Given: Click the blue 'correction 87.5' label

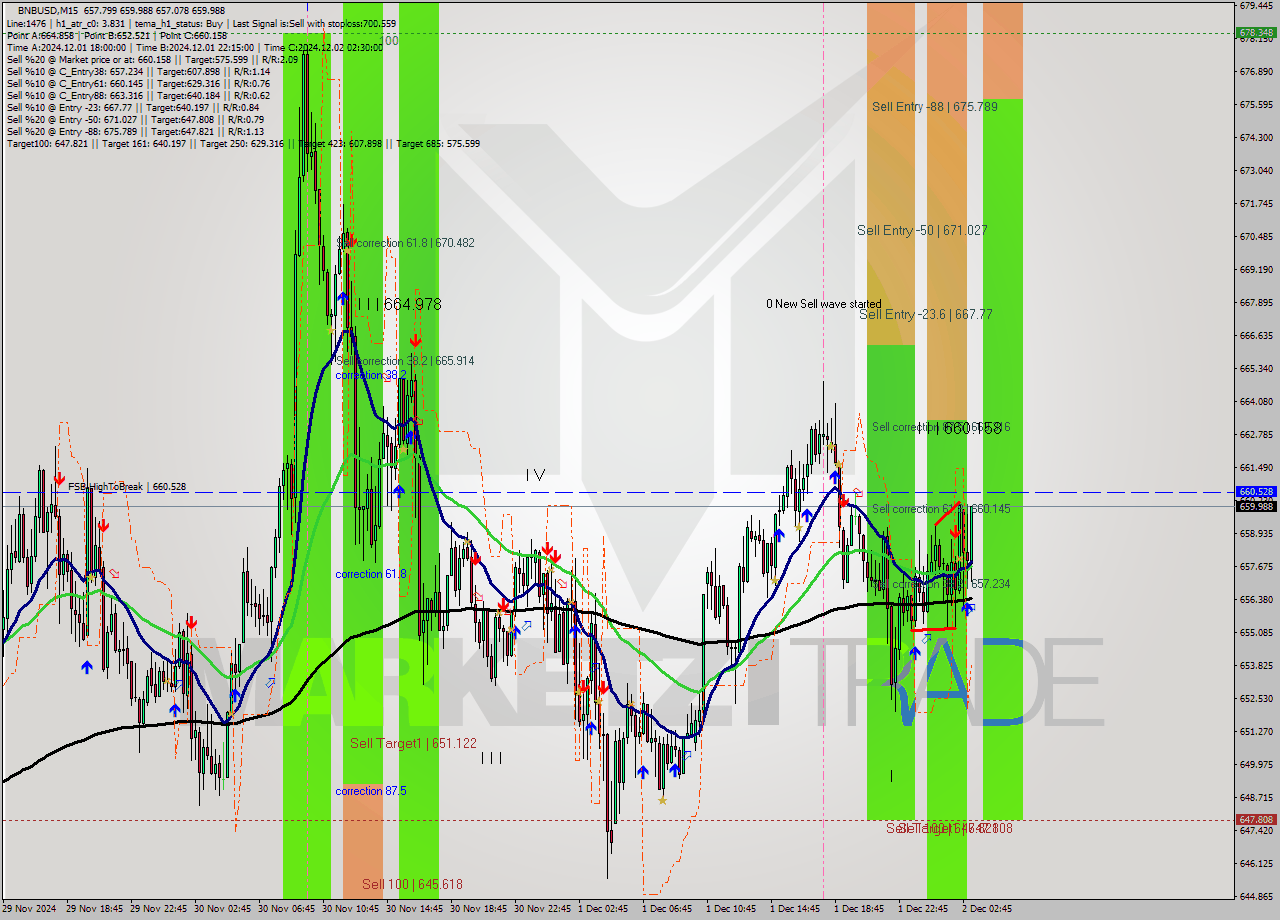Looking at the screenshot, I should pos(371,791).
